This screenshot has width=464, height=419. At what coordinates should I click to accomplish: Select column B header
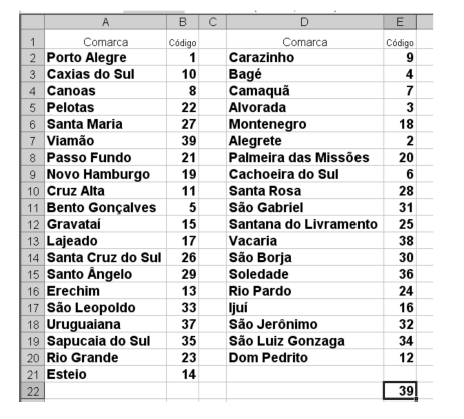pyautogui.click(x=182, y=22)
